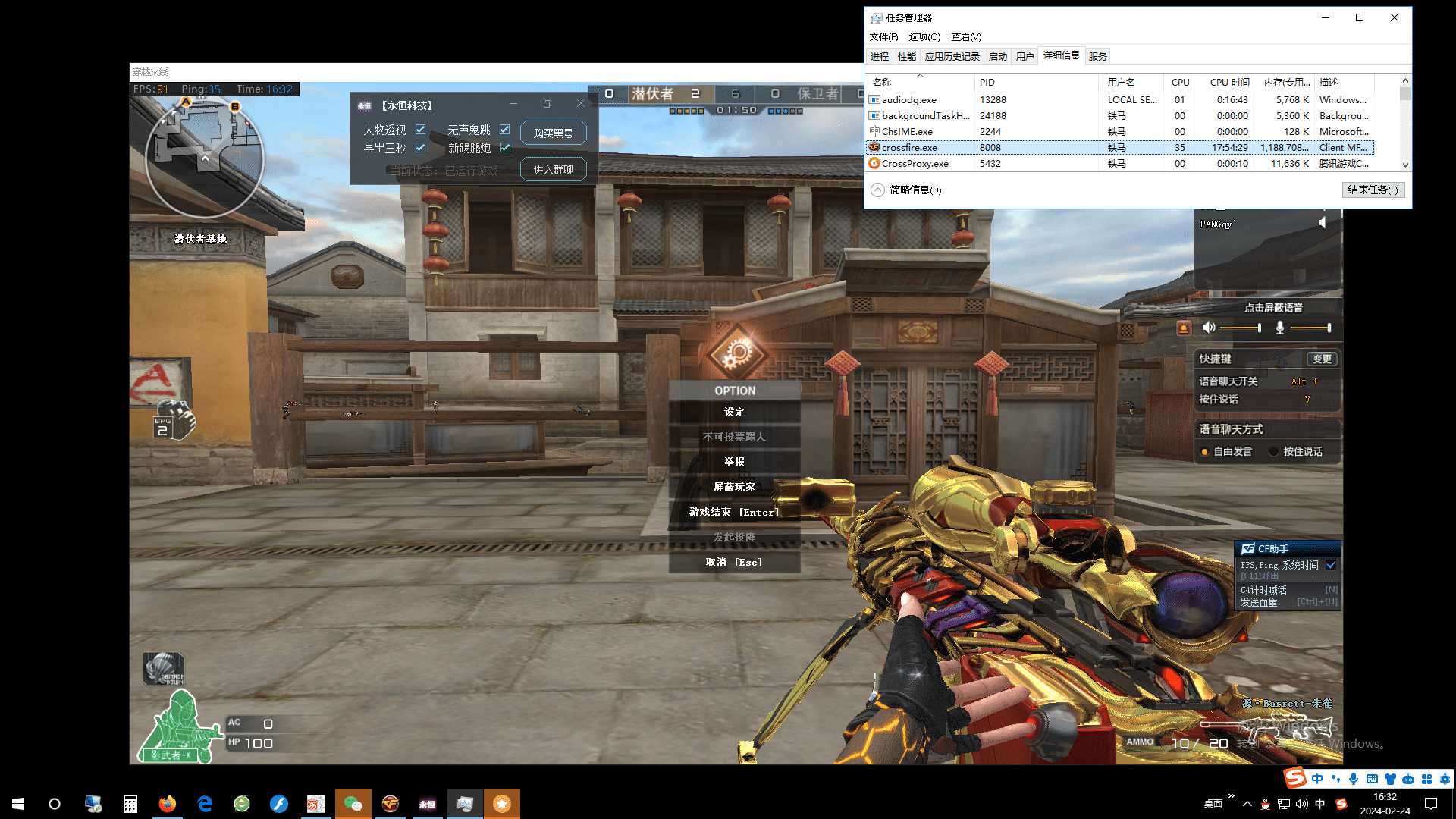Viewport: 1456px width, 819px height.
Task: Switch to the CrossFire taskbar icon
Action: tap(391, 804)
